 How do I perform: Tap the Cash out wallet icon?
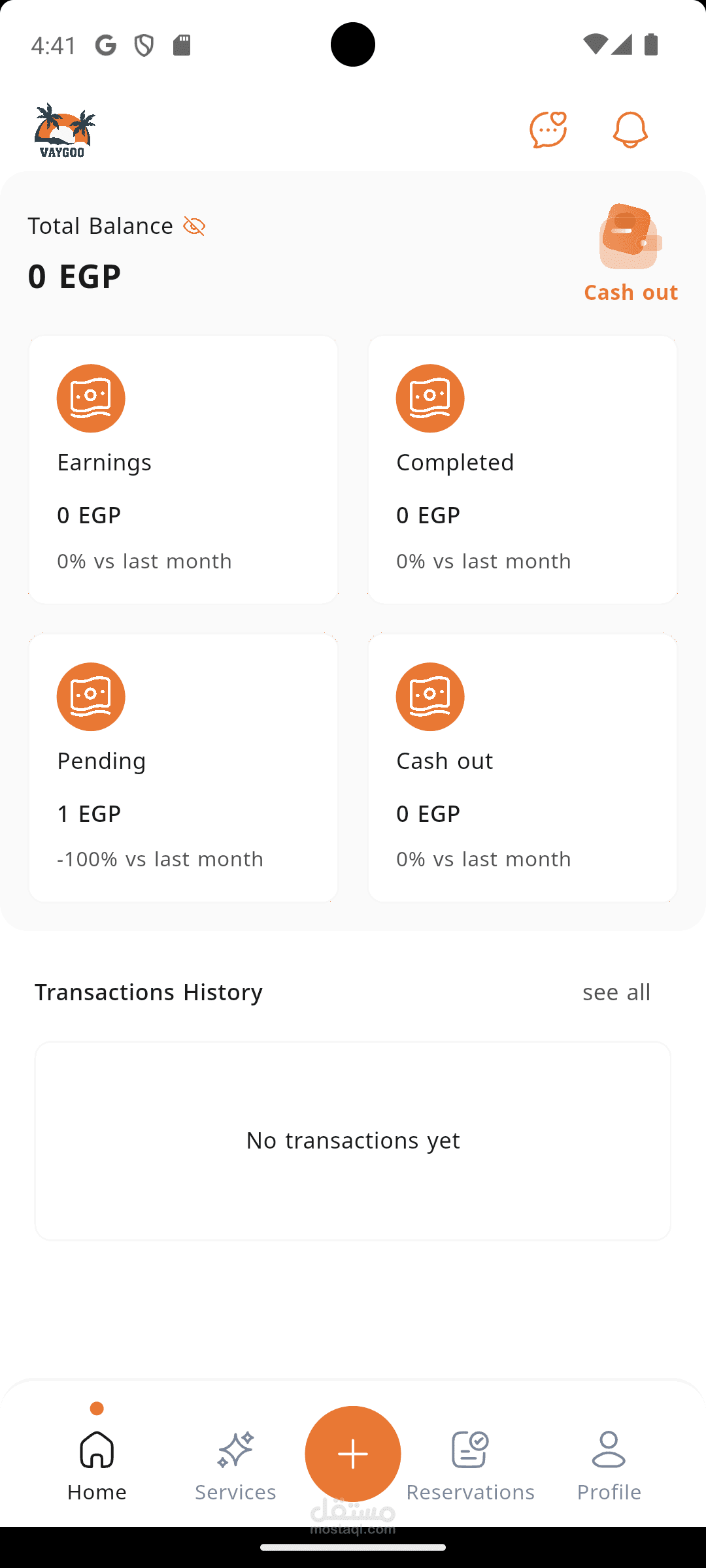click(630, 237)
